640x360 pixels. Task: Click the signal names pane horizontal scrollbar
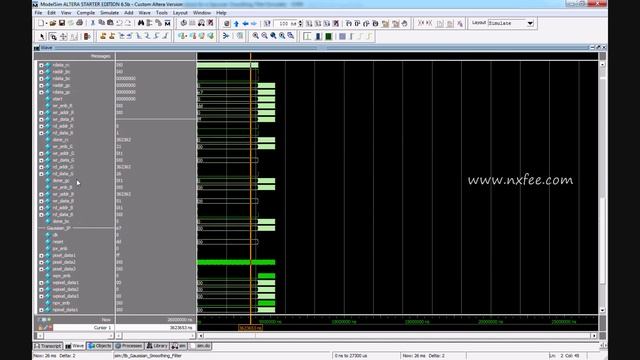pyautogui.click(x=75, y=336)
